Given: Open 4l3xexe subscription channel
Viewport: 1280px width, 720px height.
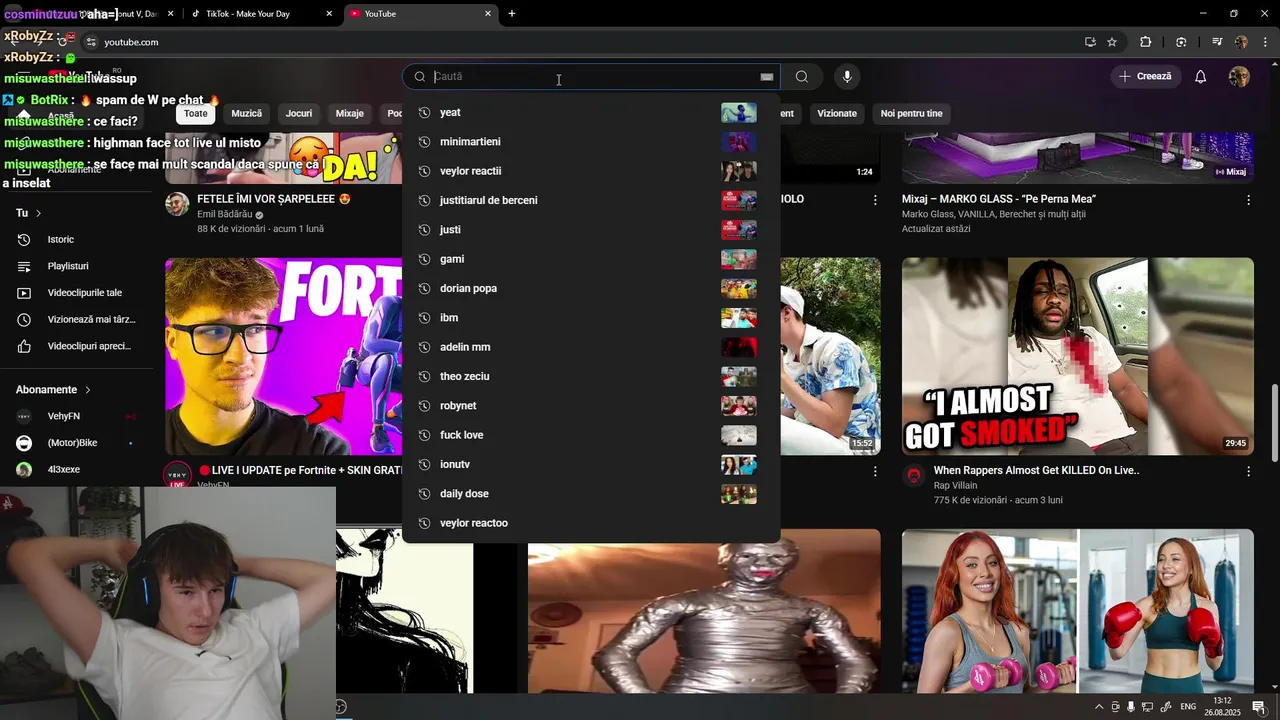Looking at the screenshot, I should 78,470.
